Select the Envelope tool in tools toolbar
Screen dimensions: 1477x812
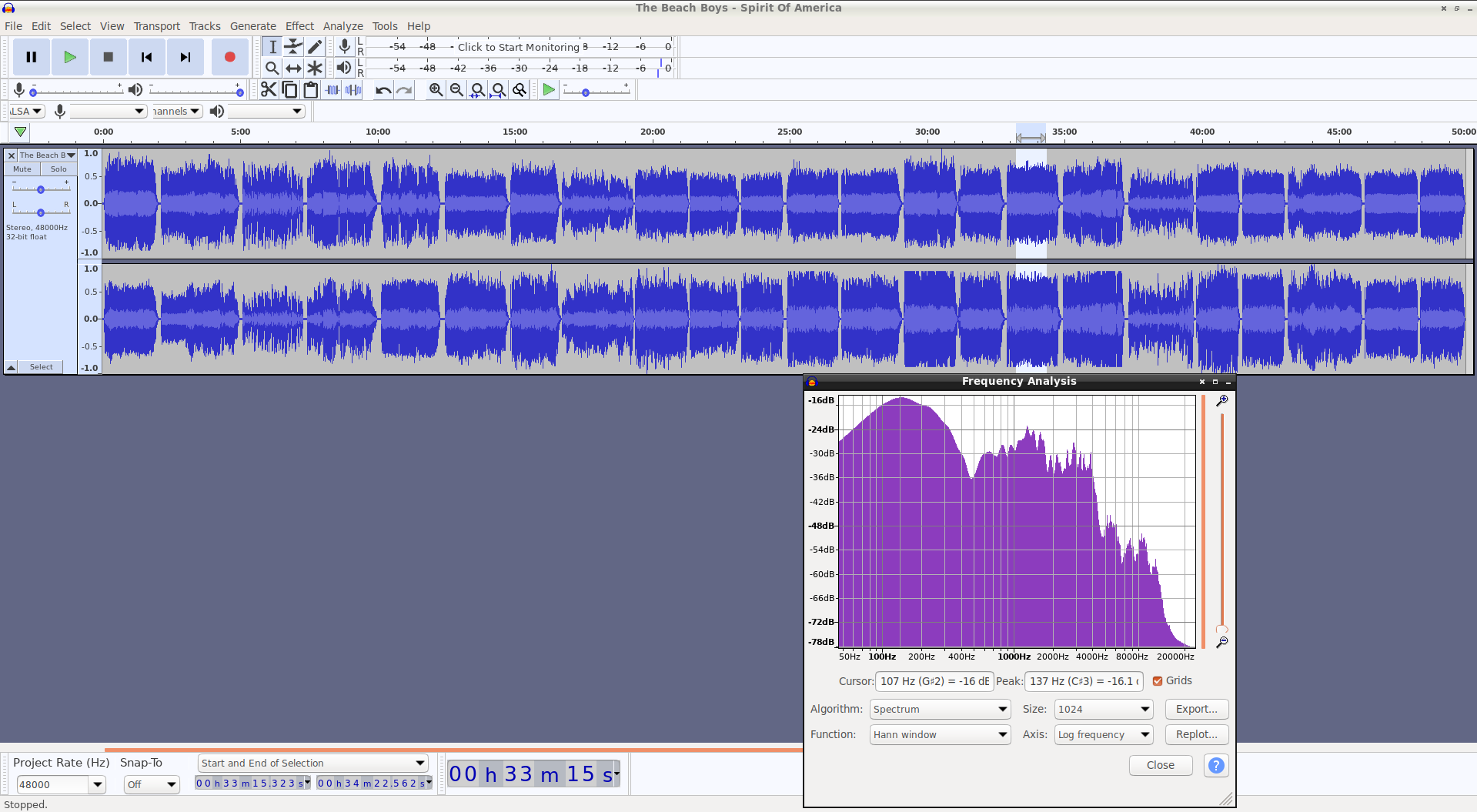[x=293, y=47]
